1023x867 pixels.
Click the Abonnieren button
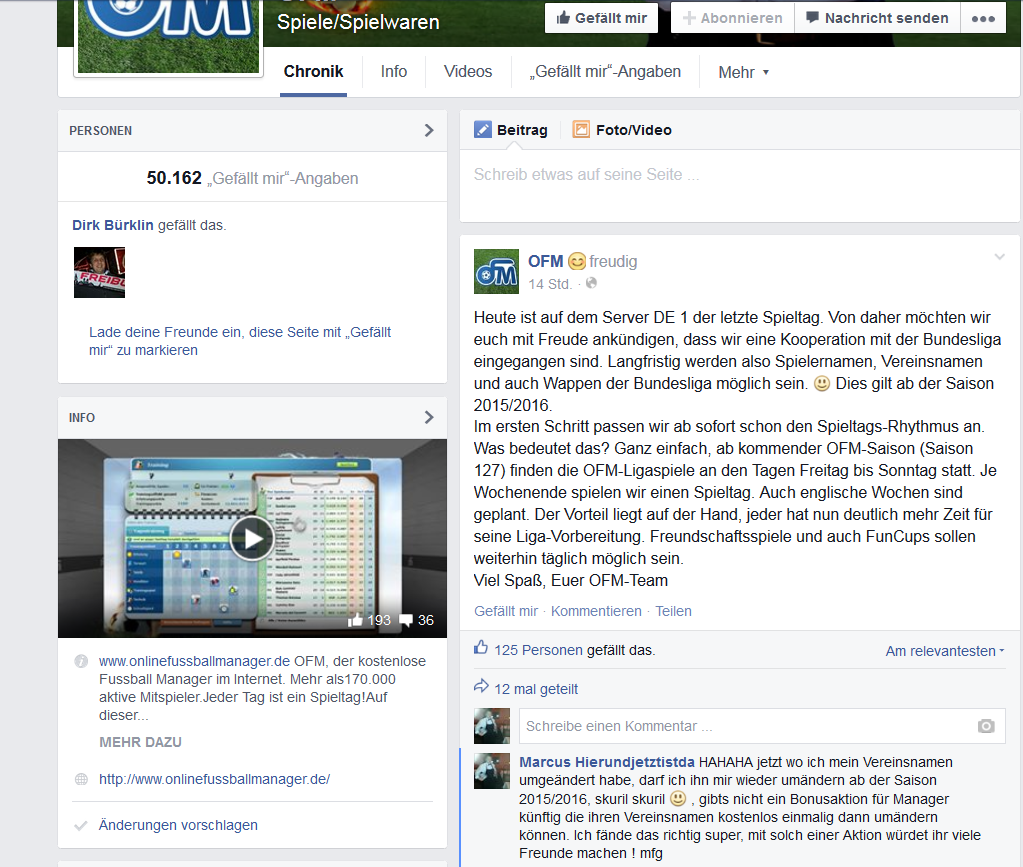[x=733, y=18]
